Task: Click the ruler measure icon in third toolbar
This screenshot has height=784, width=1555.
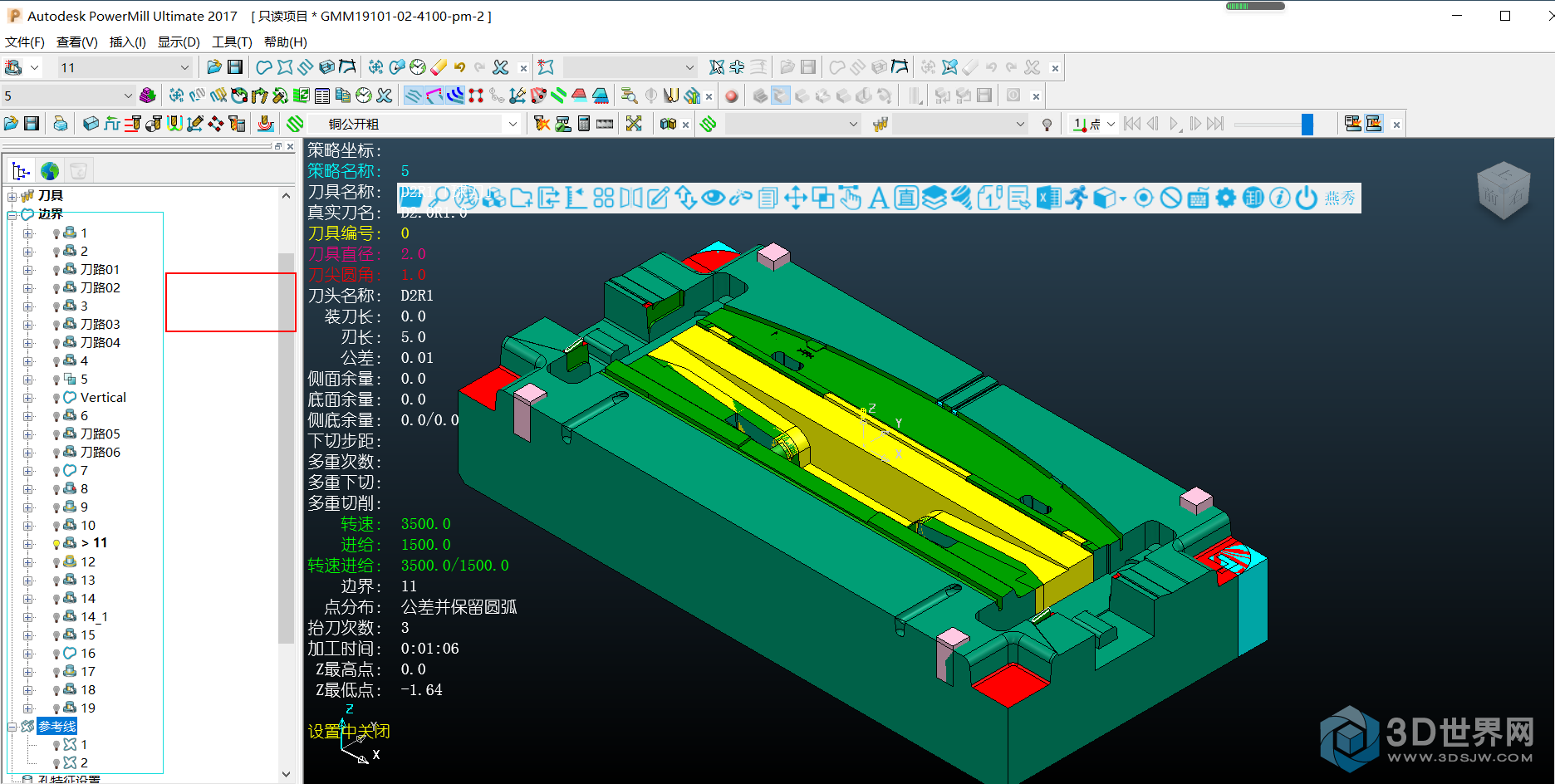Action: (x=605, y=124)
